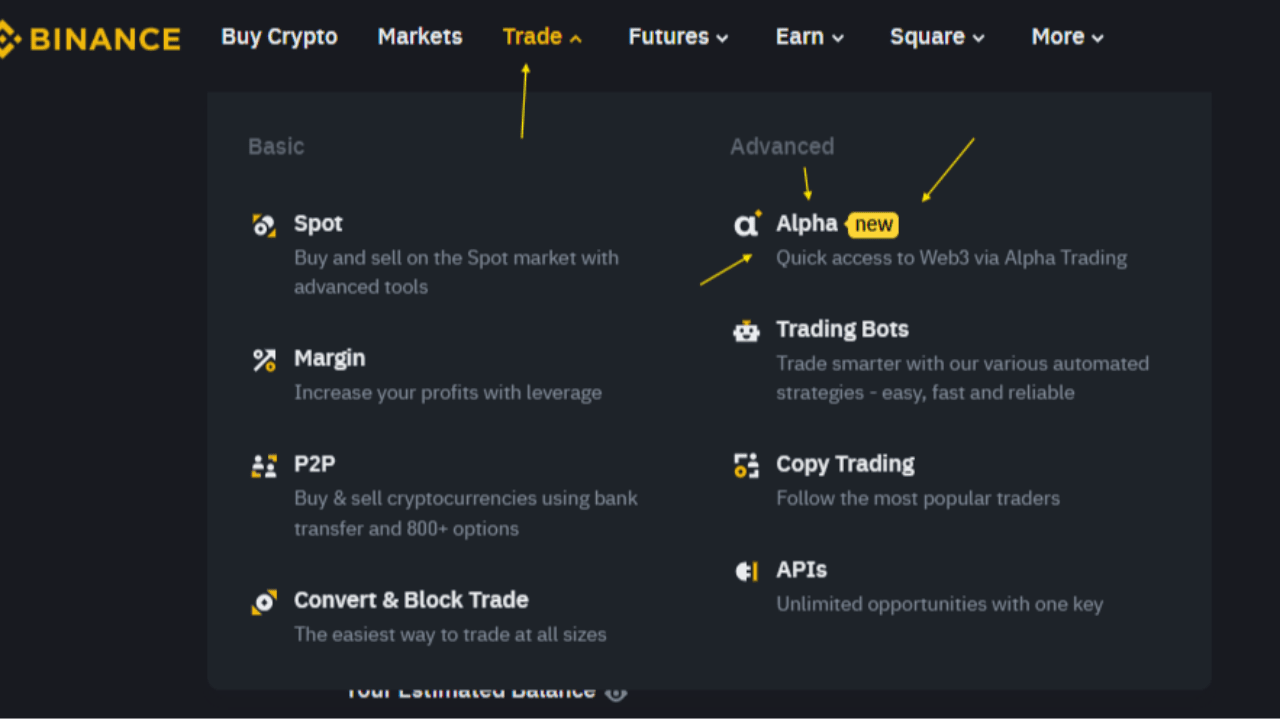Click the Binance logo
The width and height of the screenshot is (1280, 720).
tap(90, 38)
